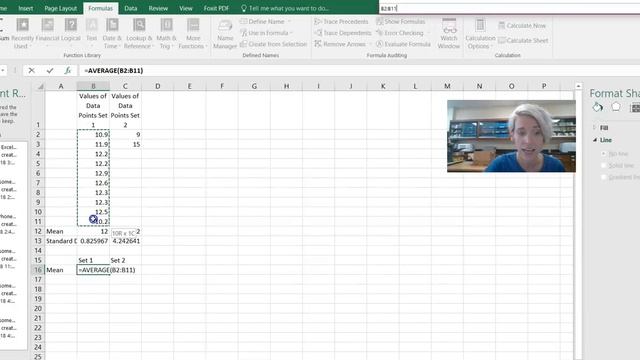The height and width of the screenshot is (360, 640).
Task: Open Insert Function fx dialog
Action: pyautogui.click(x=68, y=71)
